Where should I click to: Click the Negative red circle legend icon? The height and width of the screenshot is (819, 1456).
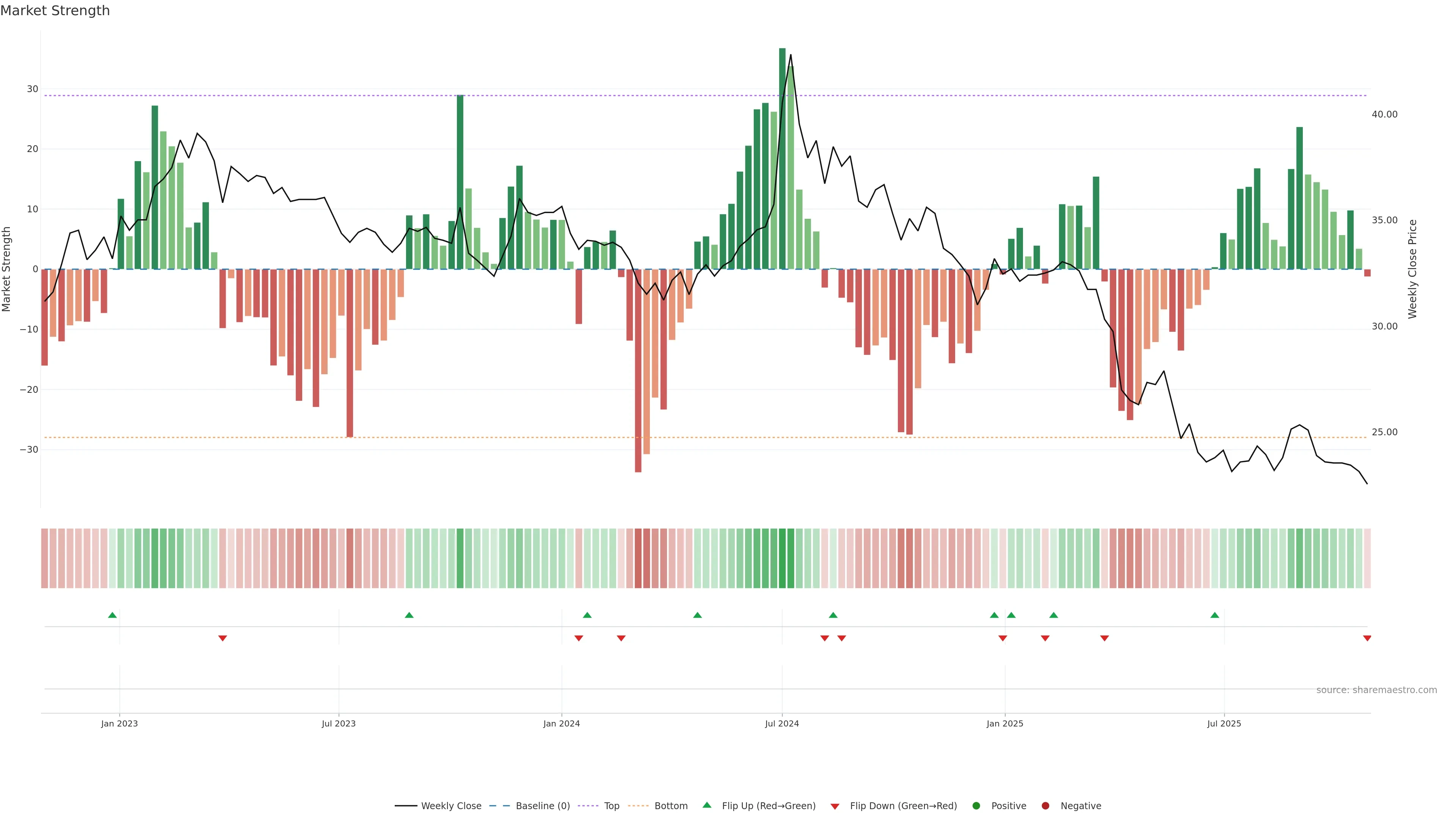1045,805
